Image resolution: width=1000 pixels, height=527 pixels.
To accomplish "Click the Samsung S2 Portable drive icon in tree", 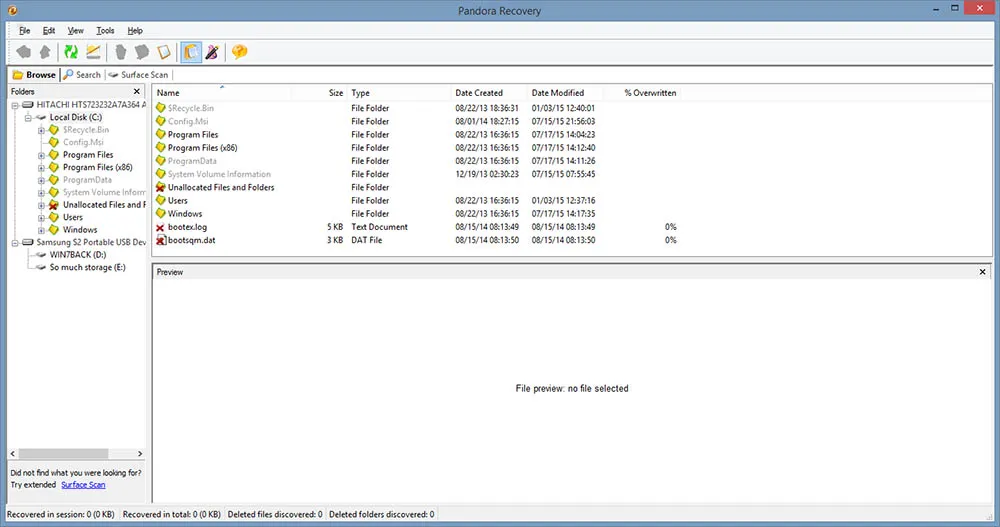I will click(27, 242).
